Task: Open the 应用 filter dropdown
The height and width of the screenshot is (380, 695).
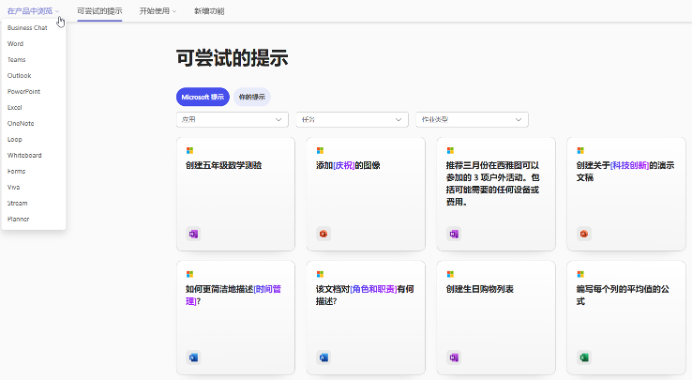Action: [x=232, y=120]
